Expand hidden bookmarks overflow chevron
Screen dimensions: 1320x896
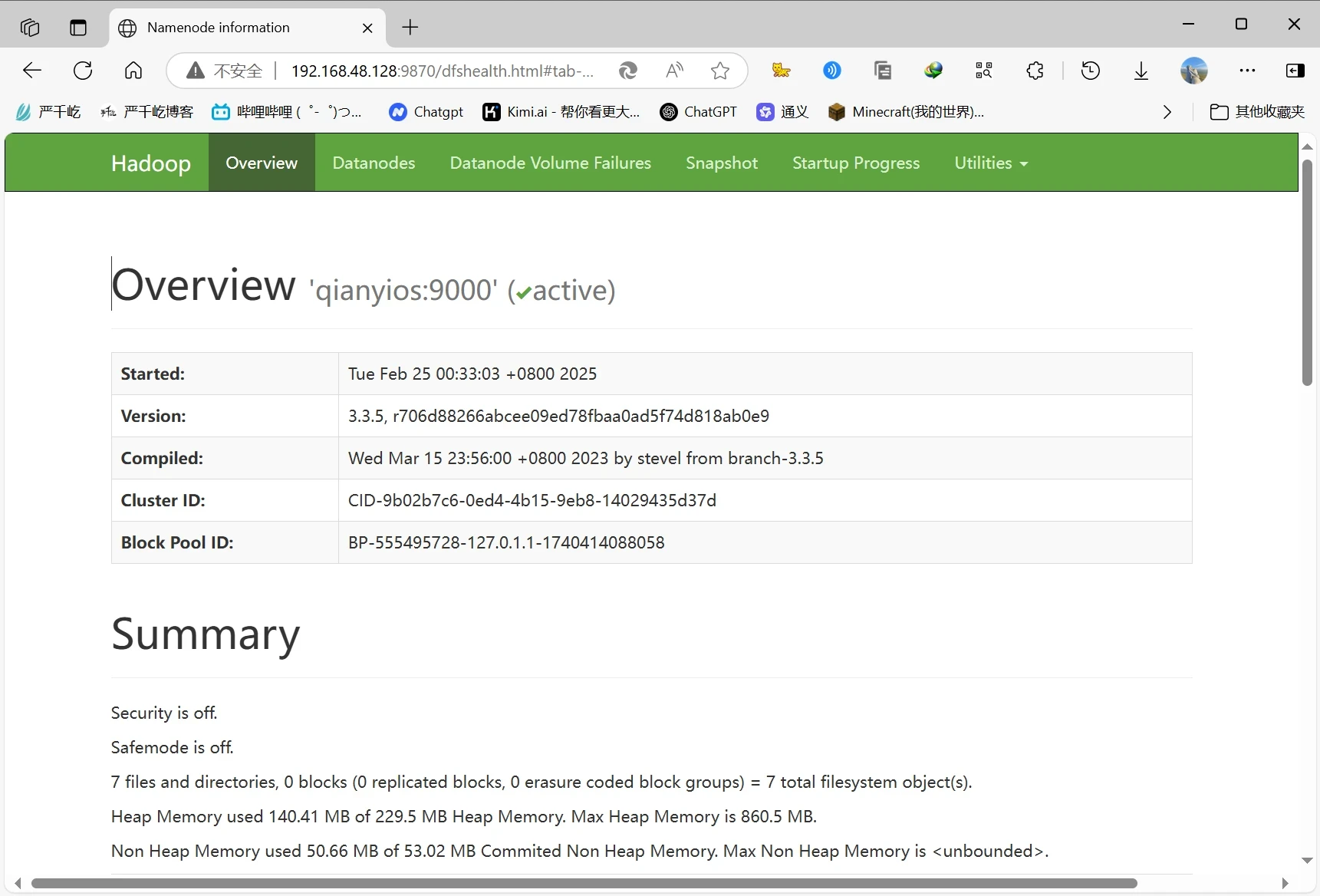point(1167,112)
